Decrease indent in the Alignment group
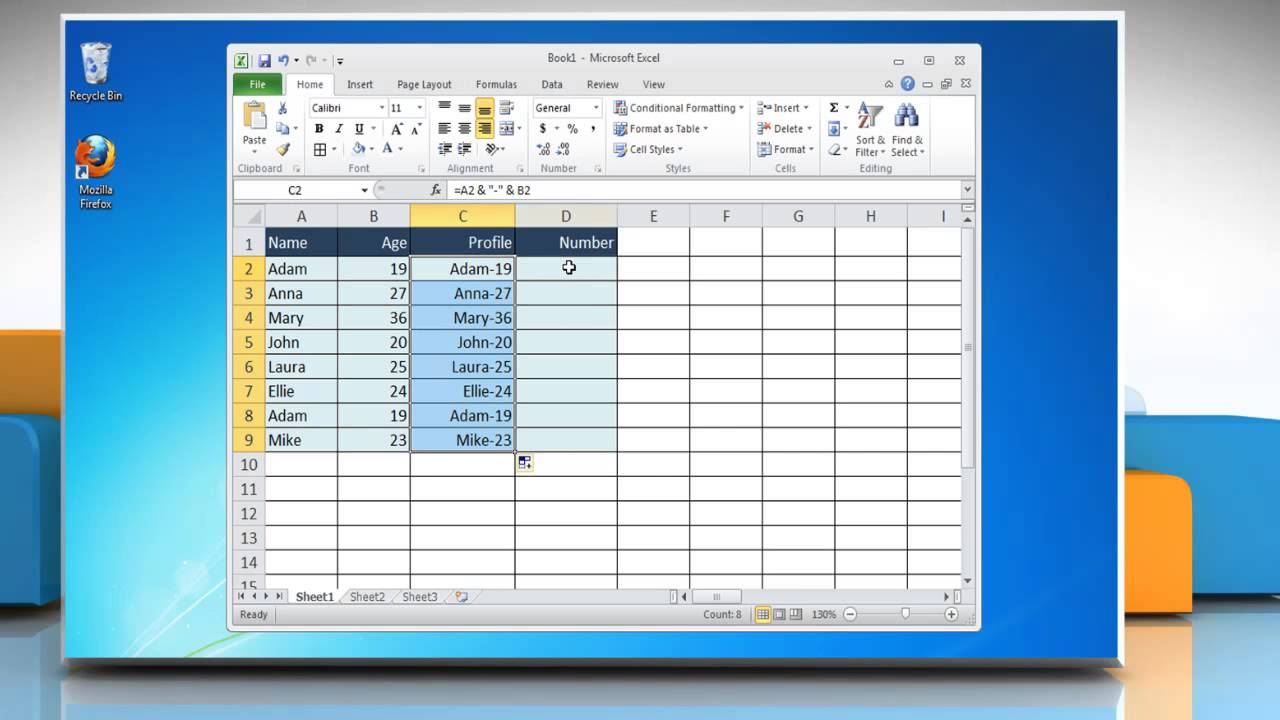 click(x=445, y=149)
